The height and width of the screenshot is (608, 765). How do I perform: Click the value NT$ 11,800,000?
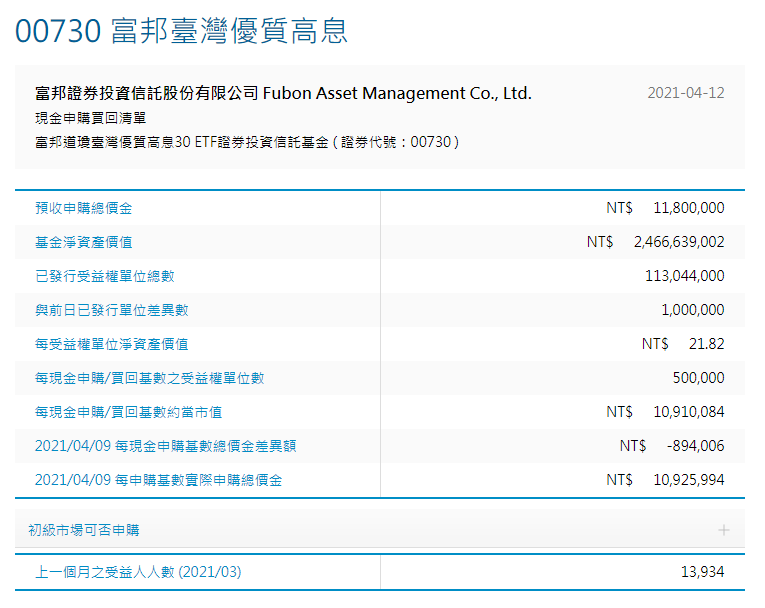click(665, 208)
